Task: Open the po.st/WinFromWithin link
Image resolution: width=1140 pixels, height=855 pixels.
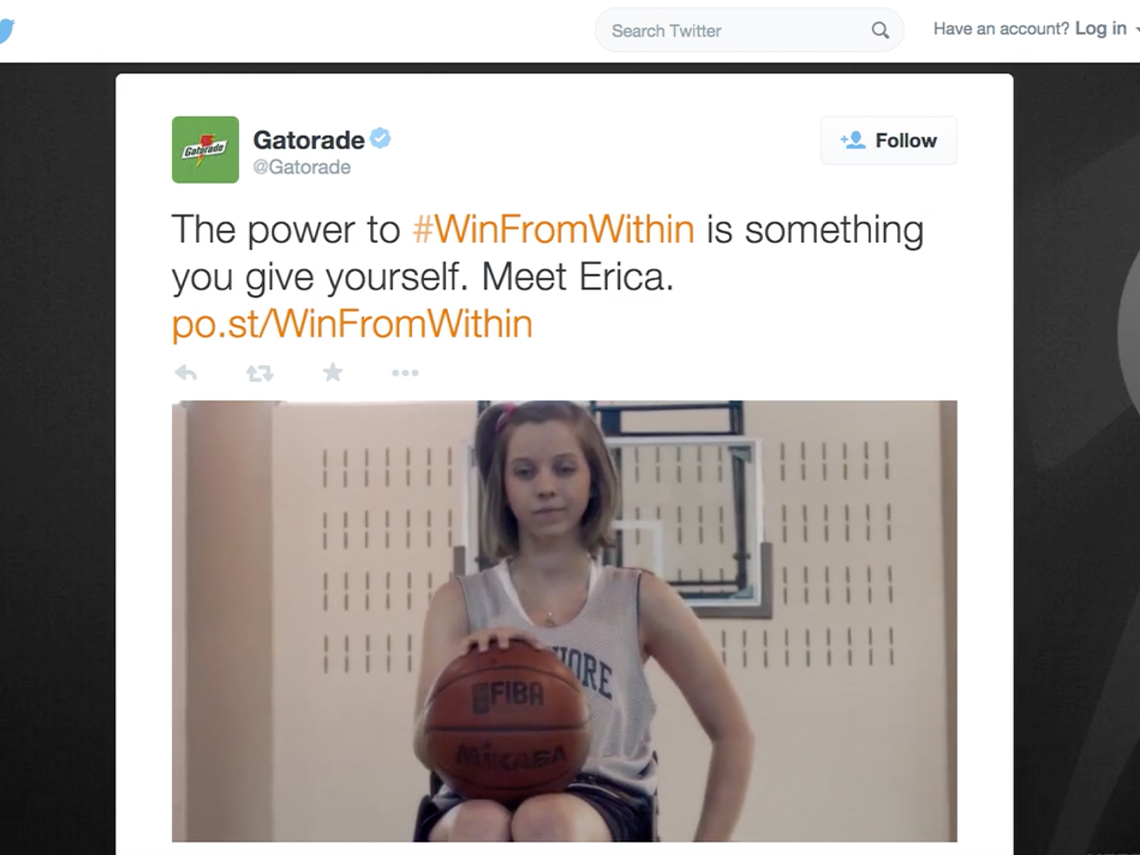Action: tap(352, 324)
